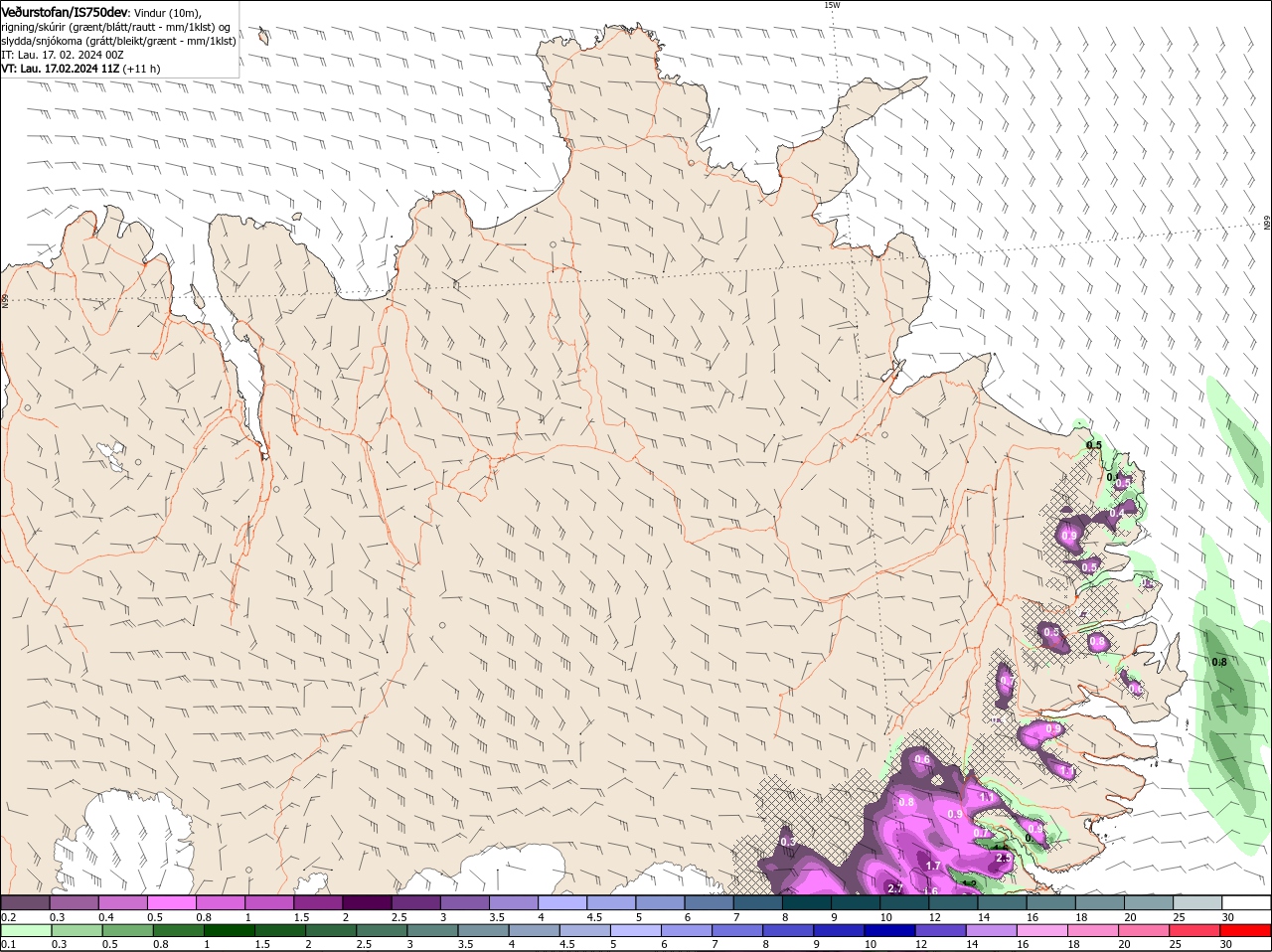This screenshot has width=1272, height=952.
Task: Click the '0.1' label under lower legend row
Action: click(x=9, y=945)
